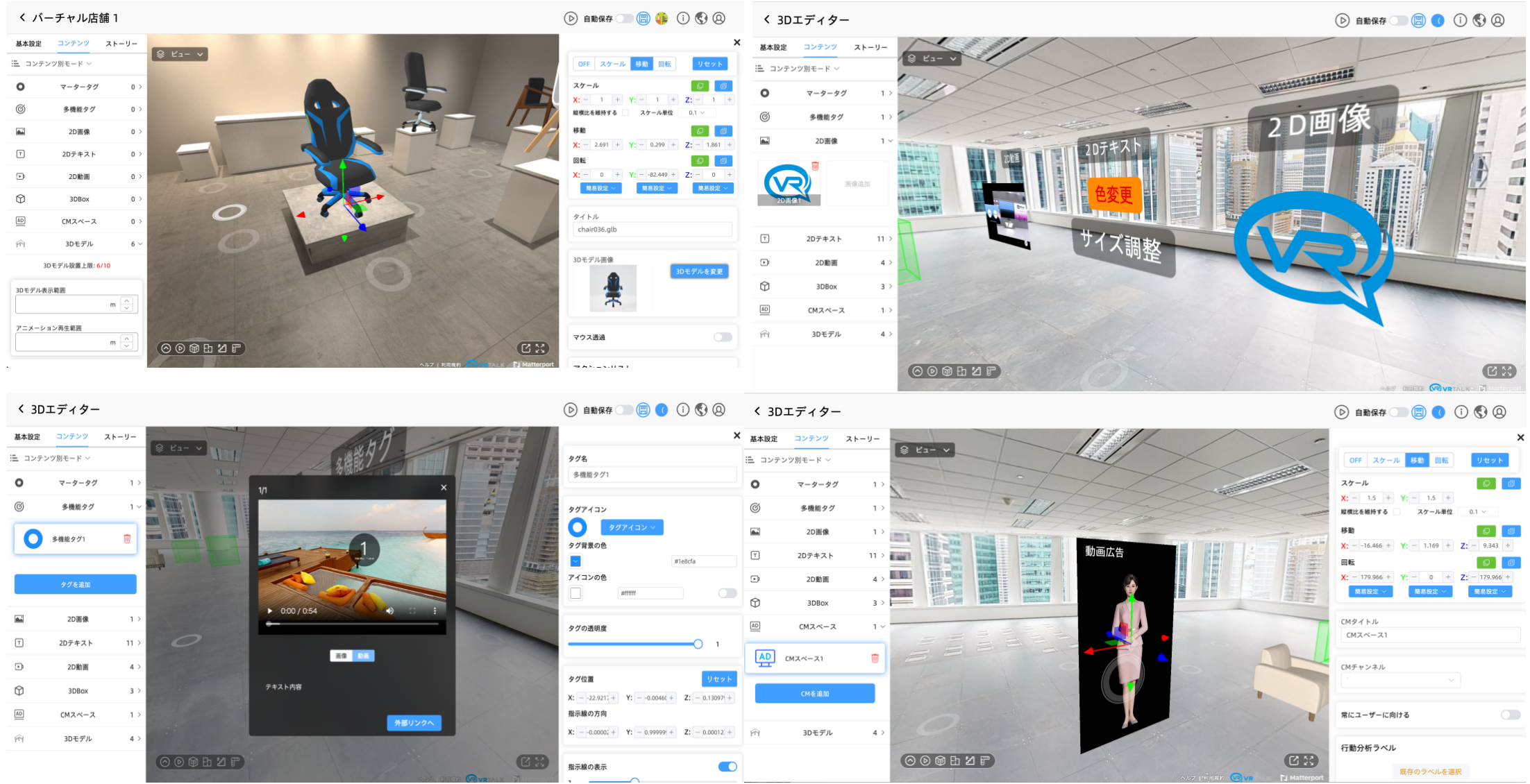This screenshot has width=1530, height=784.
Task: Mute the video via its speaker icon
Action: click(389, 611)
